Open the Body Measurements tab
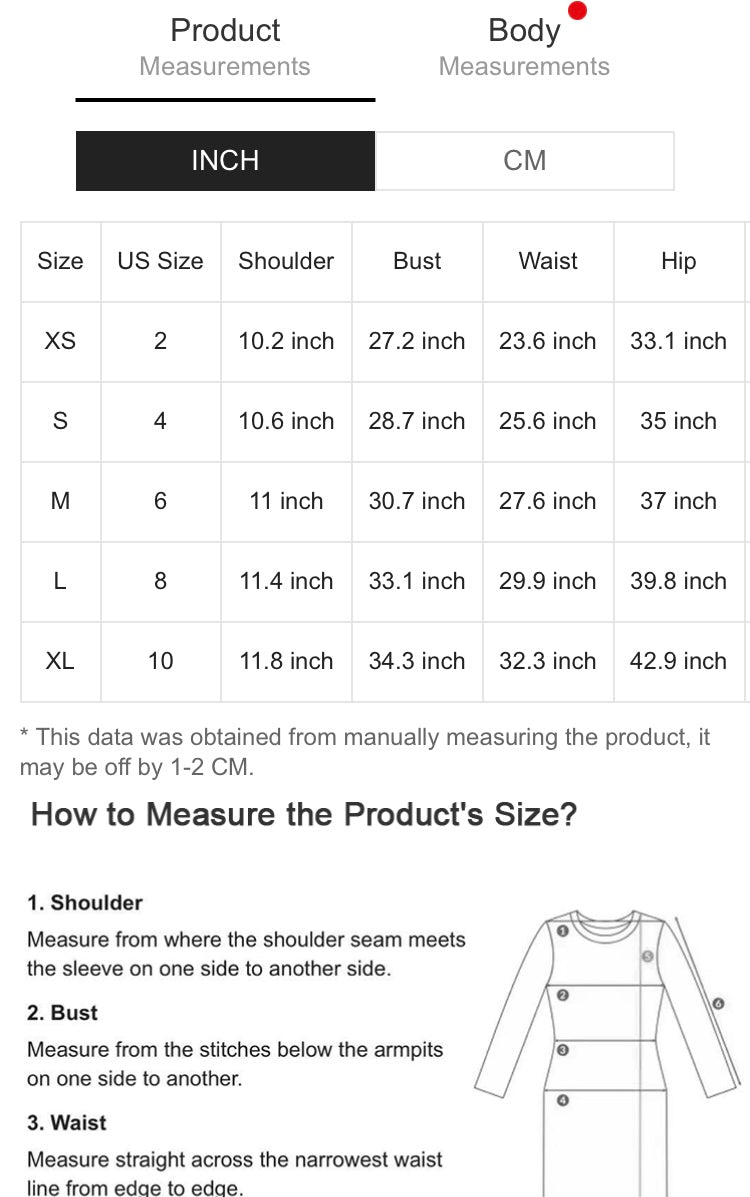The image size is (750, 1197). pos(524,47)
